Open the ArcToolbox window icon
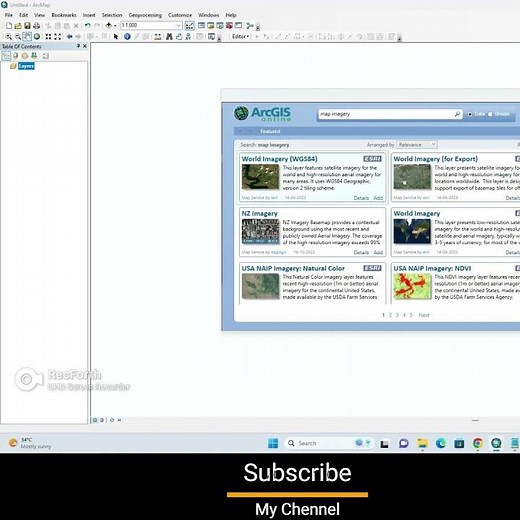Screen dimensions: 520x520 tap(229, 26)
